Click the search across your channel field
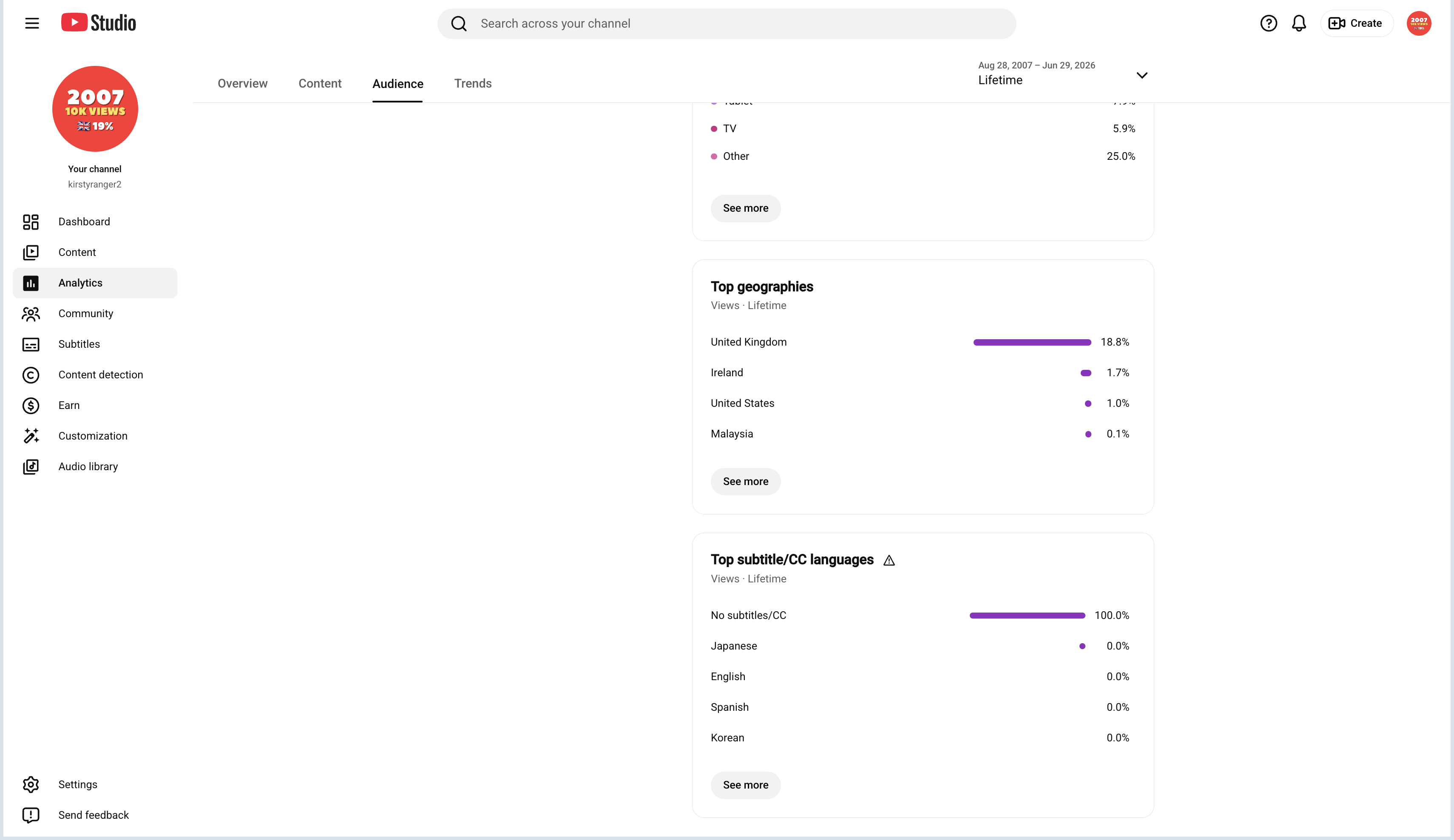The width and height of the screenshot is (1454, 840). [x=727, y=24]
